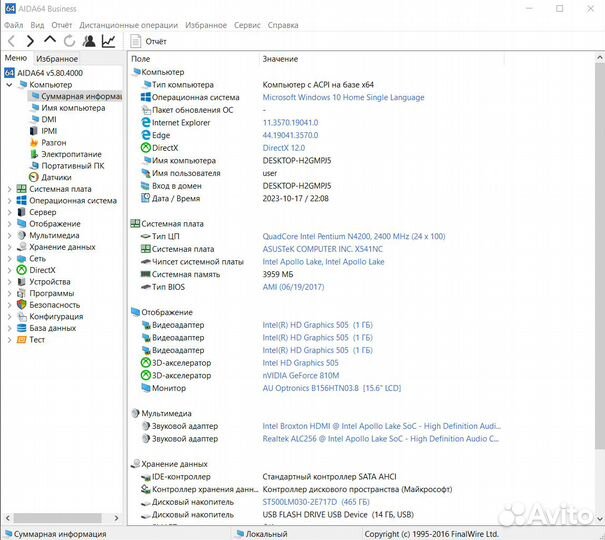
Task: Click the sidebar horizontal scrollbar right arrow
Action: 117,518
